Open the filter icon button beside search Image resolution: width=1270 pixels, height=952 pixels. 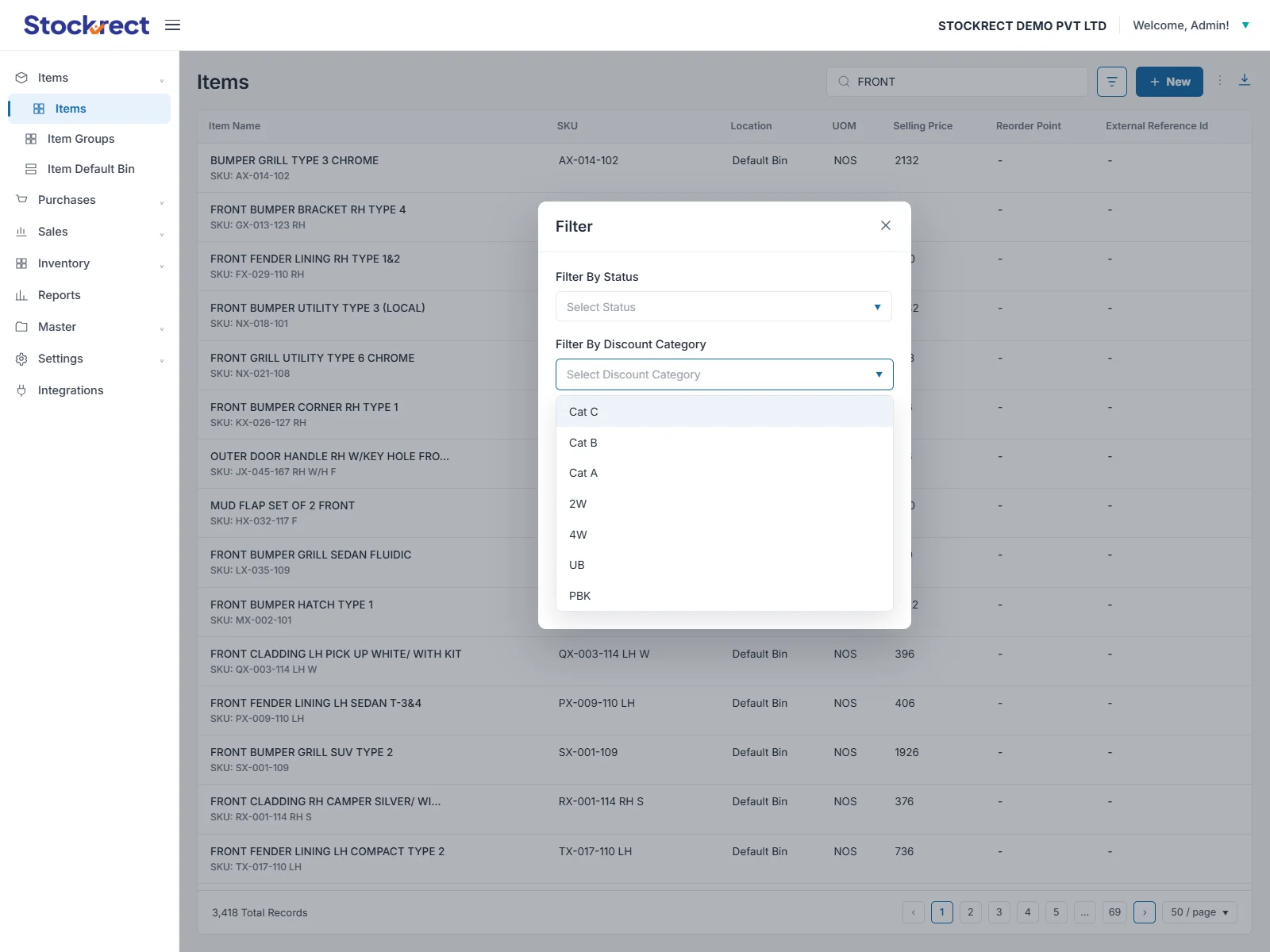[x=1111, y=82]
